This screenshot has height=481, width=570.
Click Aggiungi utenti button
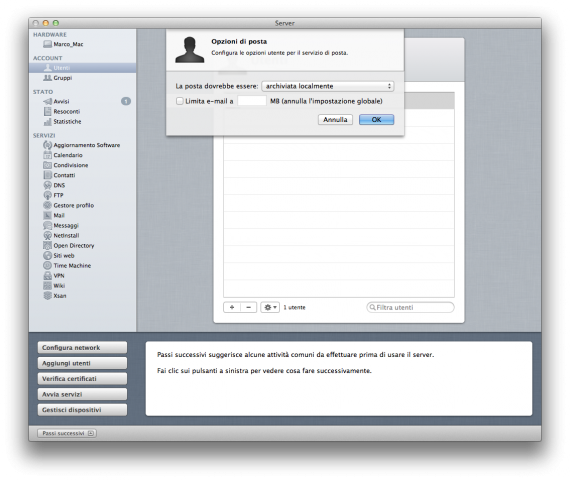(82, 363)
